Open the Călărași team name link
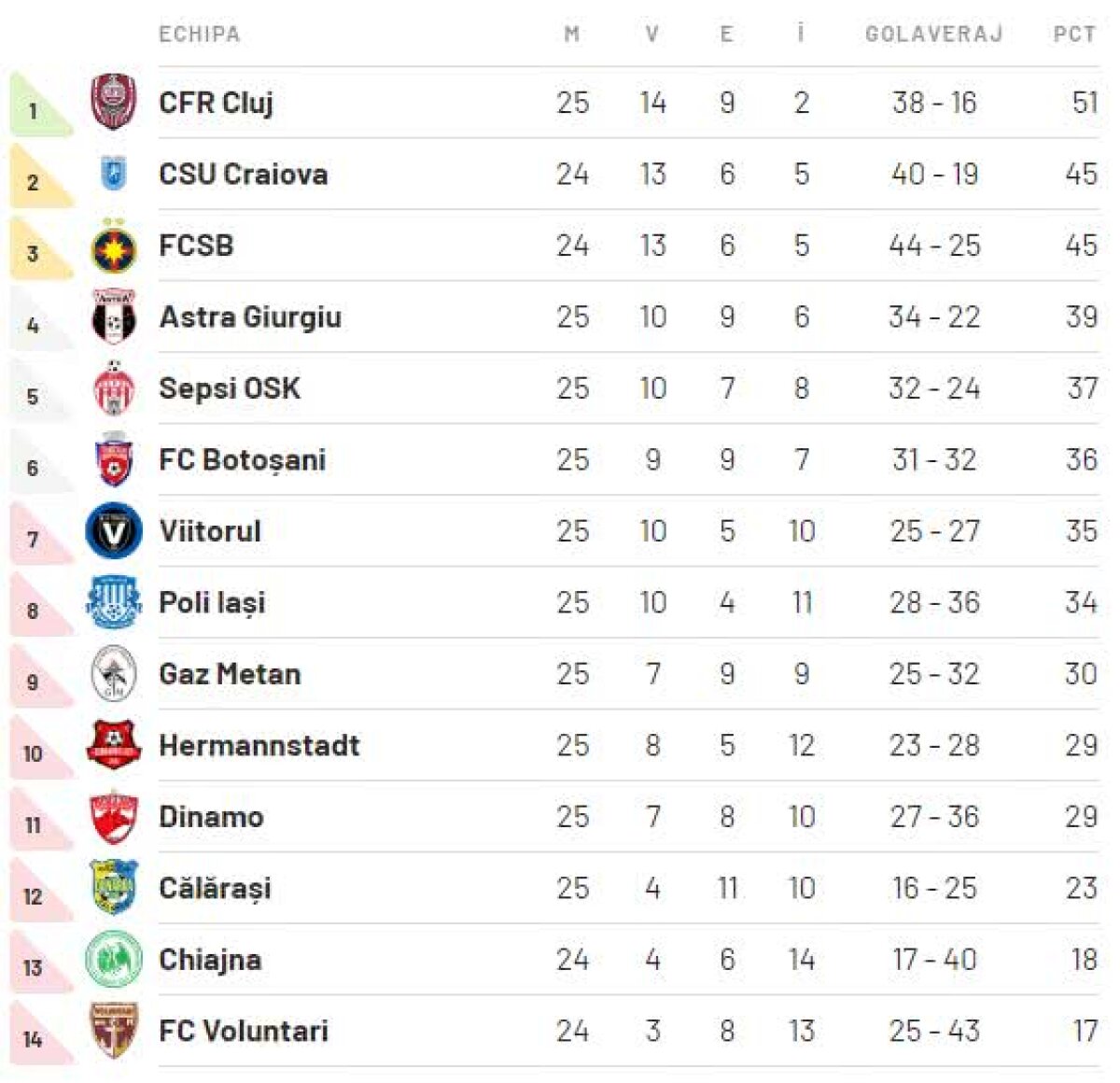The image size is (1120, 1083). click(215, 888)
